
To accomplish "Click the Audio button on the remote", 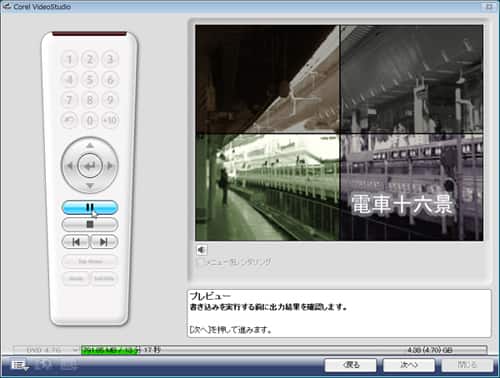I will click(76, 278).
